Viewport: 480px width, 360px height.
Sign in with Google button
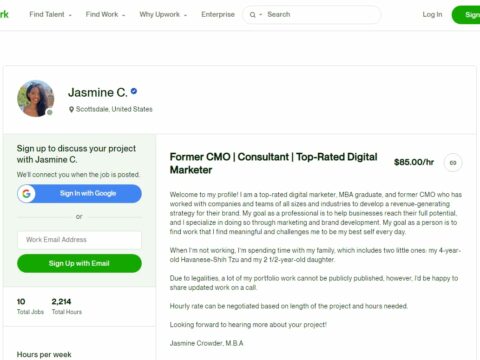pyautogui.click(x=79, y=193)
